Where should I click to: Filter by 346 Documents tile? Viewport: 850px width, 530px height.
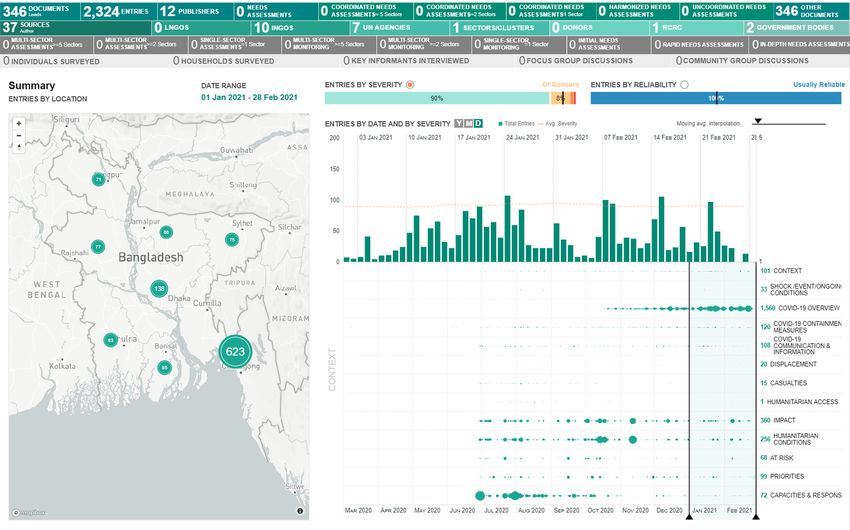click(x=40, y=11)
